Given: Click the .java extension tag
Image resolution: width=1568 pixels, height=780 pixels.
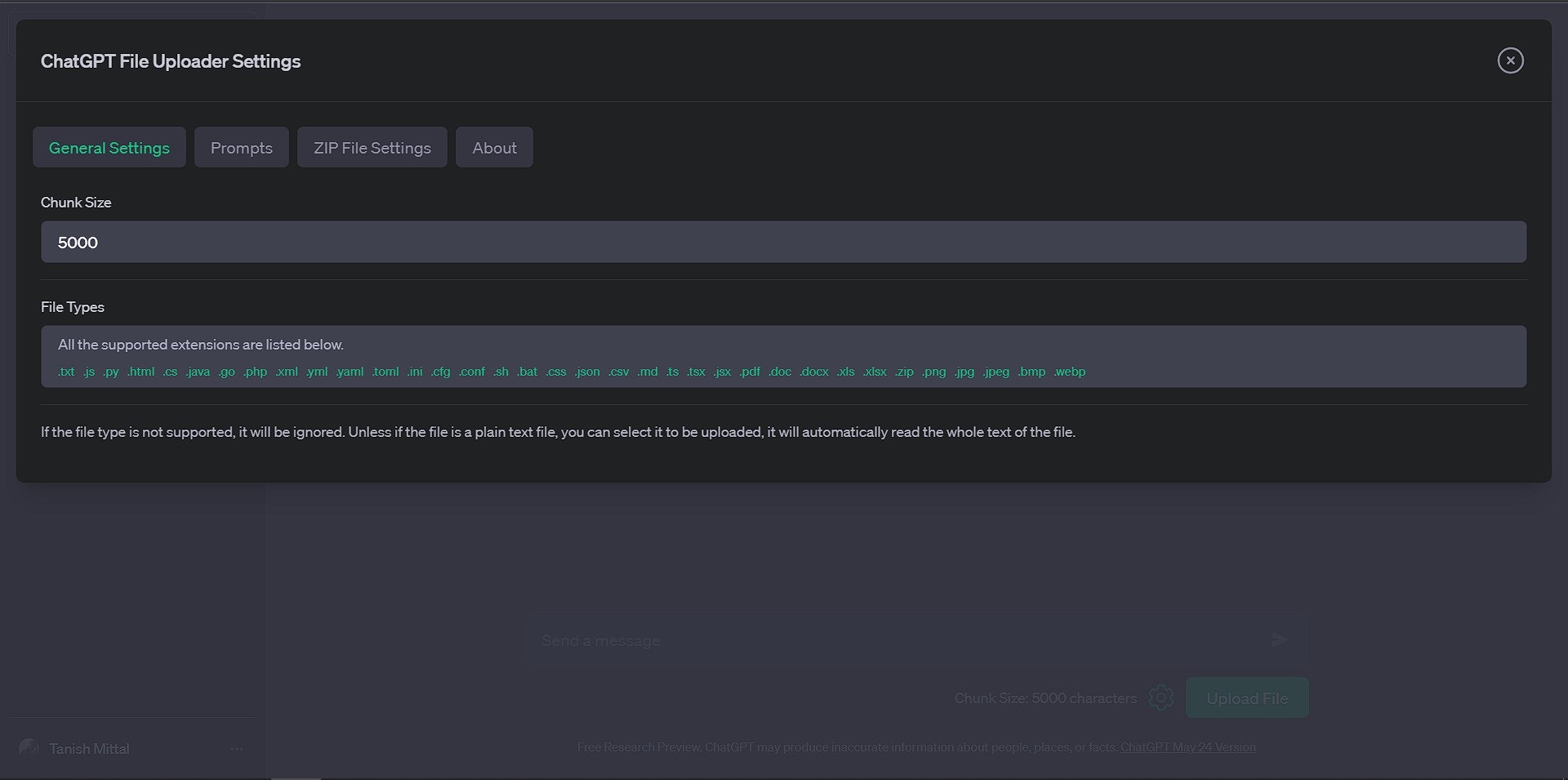Looking at the screenshot, I should 198,372.
